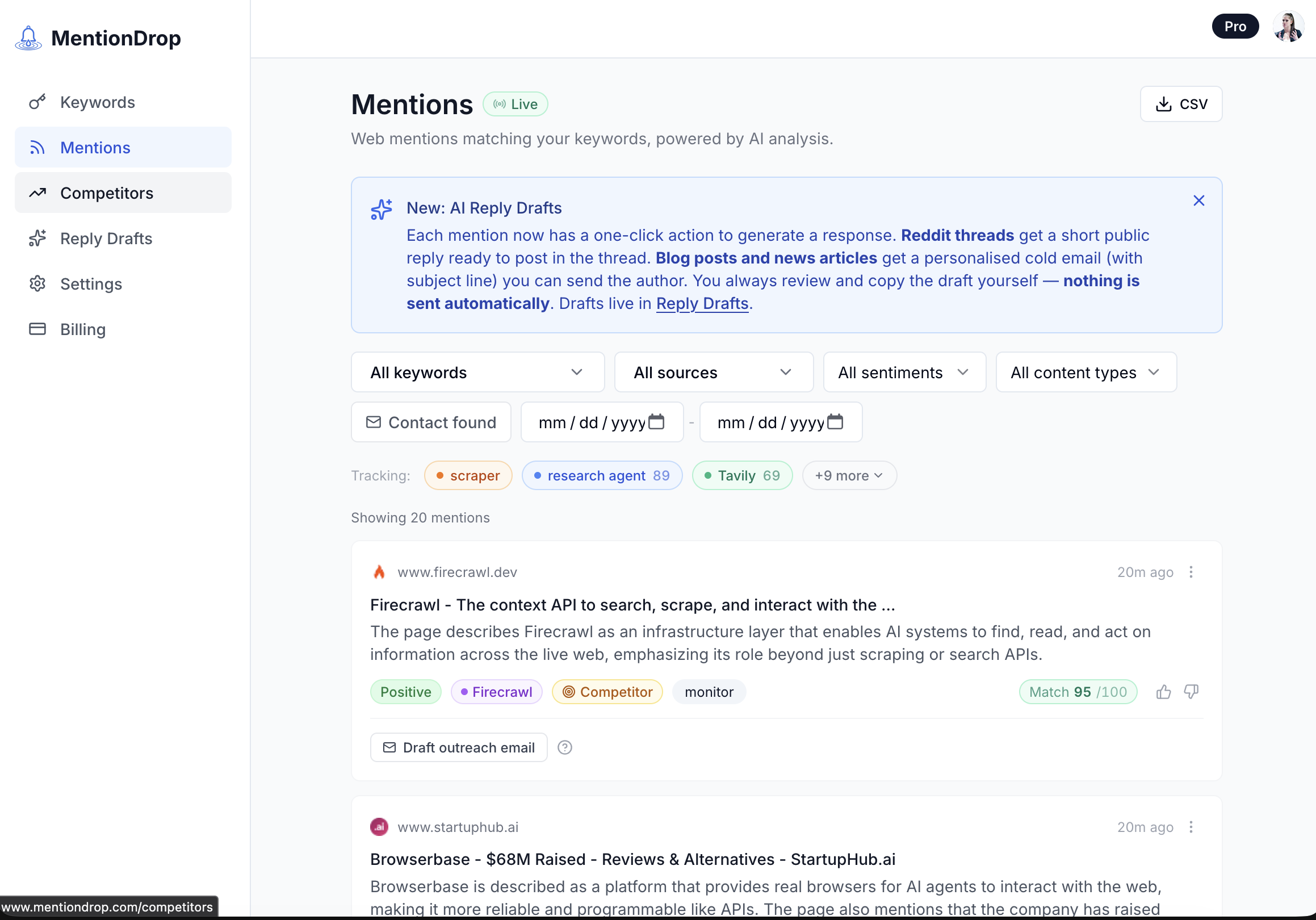
Task: Expand the All sources dropdown
Action: [x=714, y=372]
